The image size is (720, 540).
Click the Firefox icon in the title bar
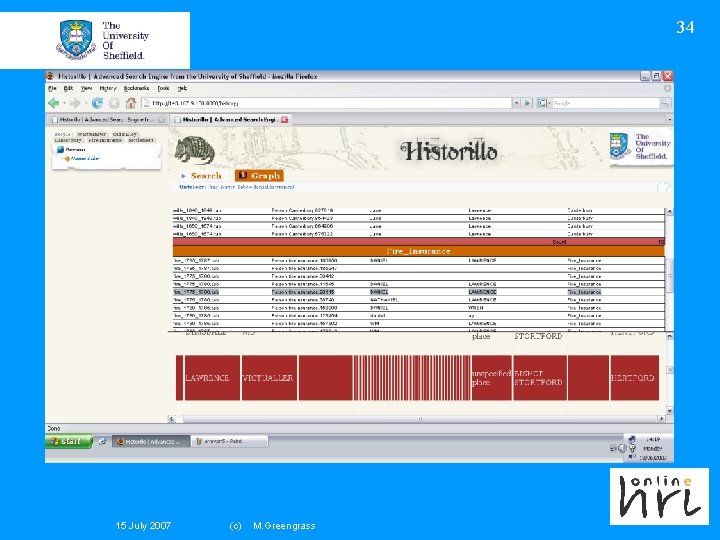(x=51, y=76)
